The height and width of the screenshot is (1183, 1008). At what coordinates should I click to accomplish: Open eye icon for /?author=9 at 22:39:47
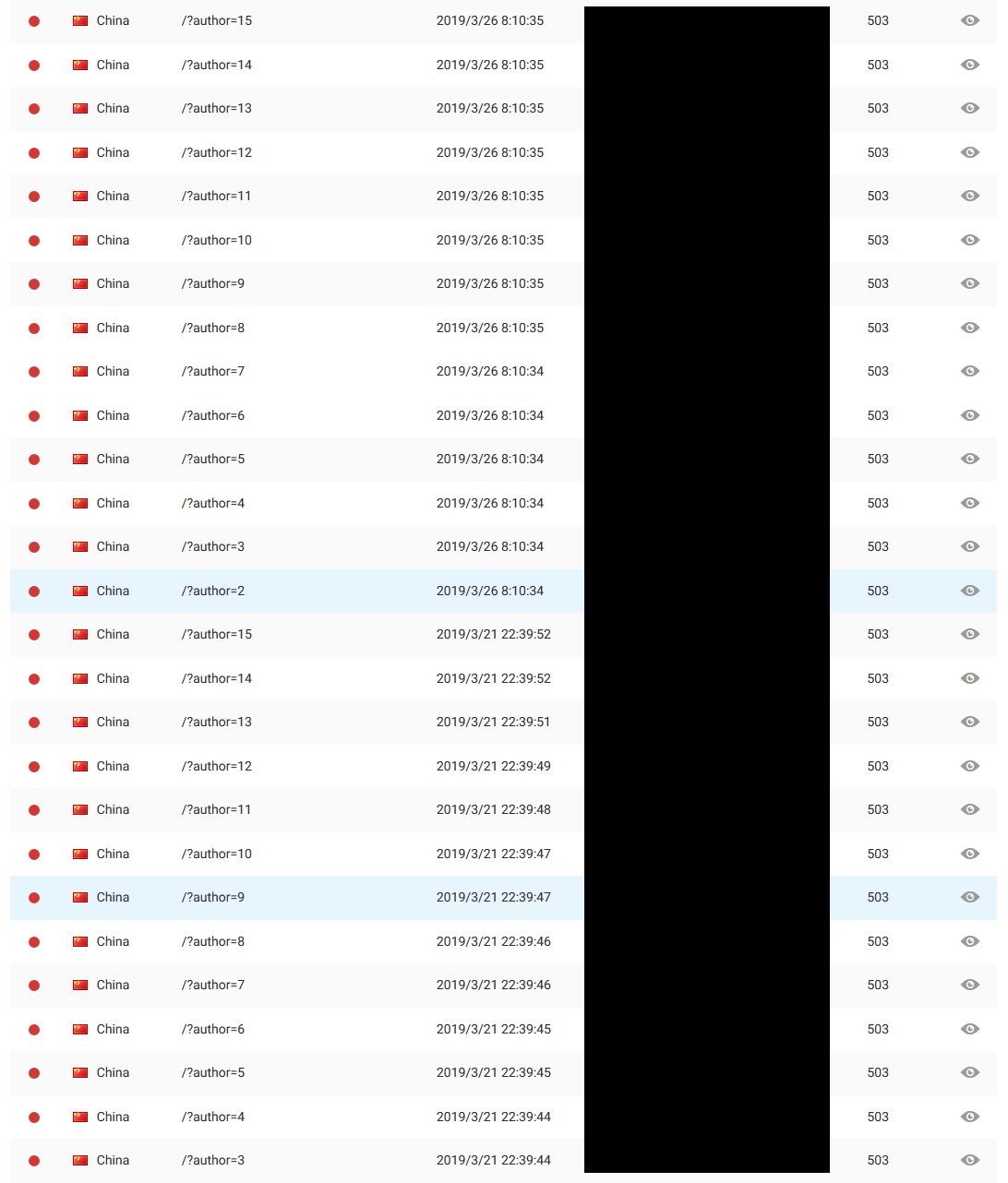pyautogui.click(x=969, y=897)
